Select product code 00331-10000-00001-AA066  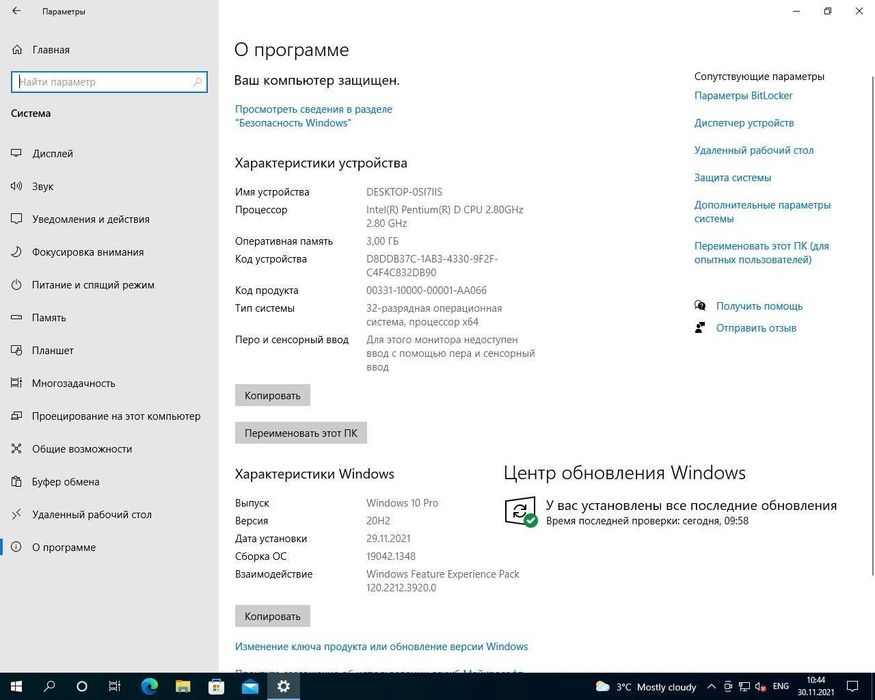(x=426, y=290)
